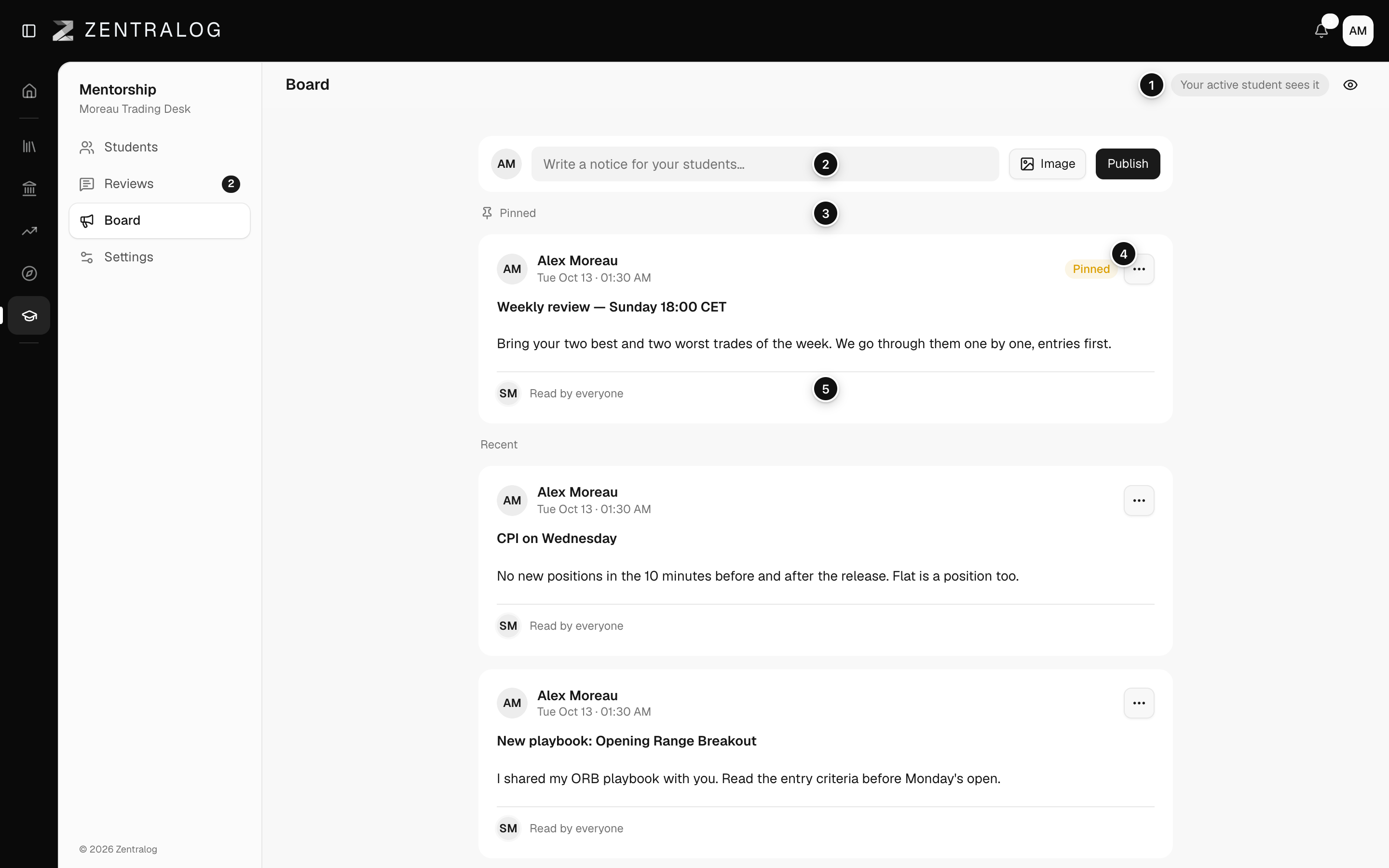The image size is (1389, 868).
Task: Attach an Image to the notice
Action: 1047,164
